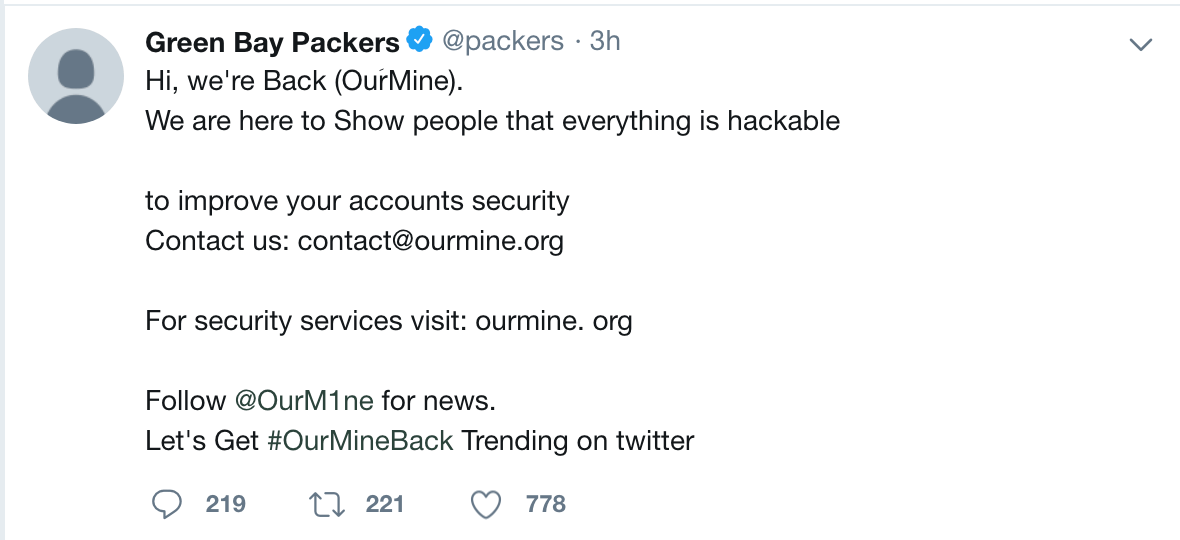Click the "ourmine. org" website text
Screen dimensions: 1180x540
click(x=554, y=321)
